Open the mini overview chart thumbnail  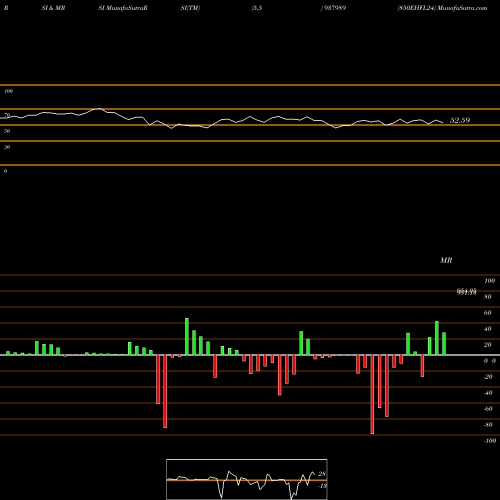pos(247,479)
